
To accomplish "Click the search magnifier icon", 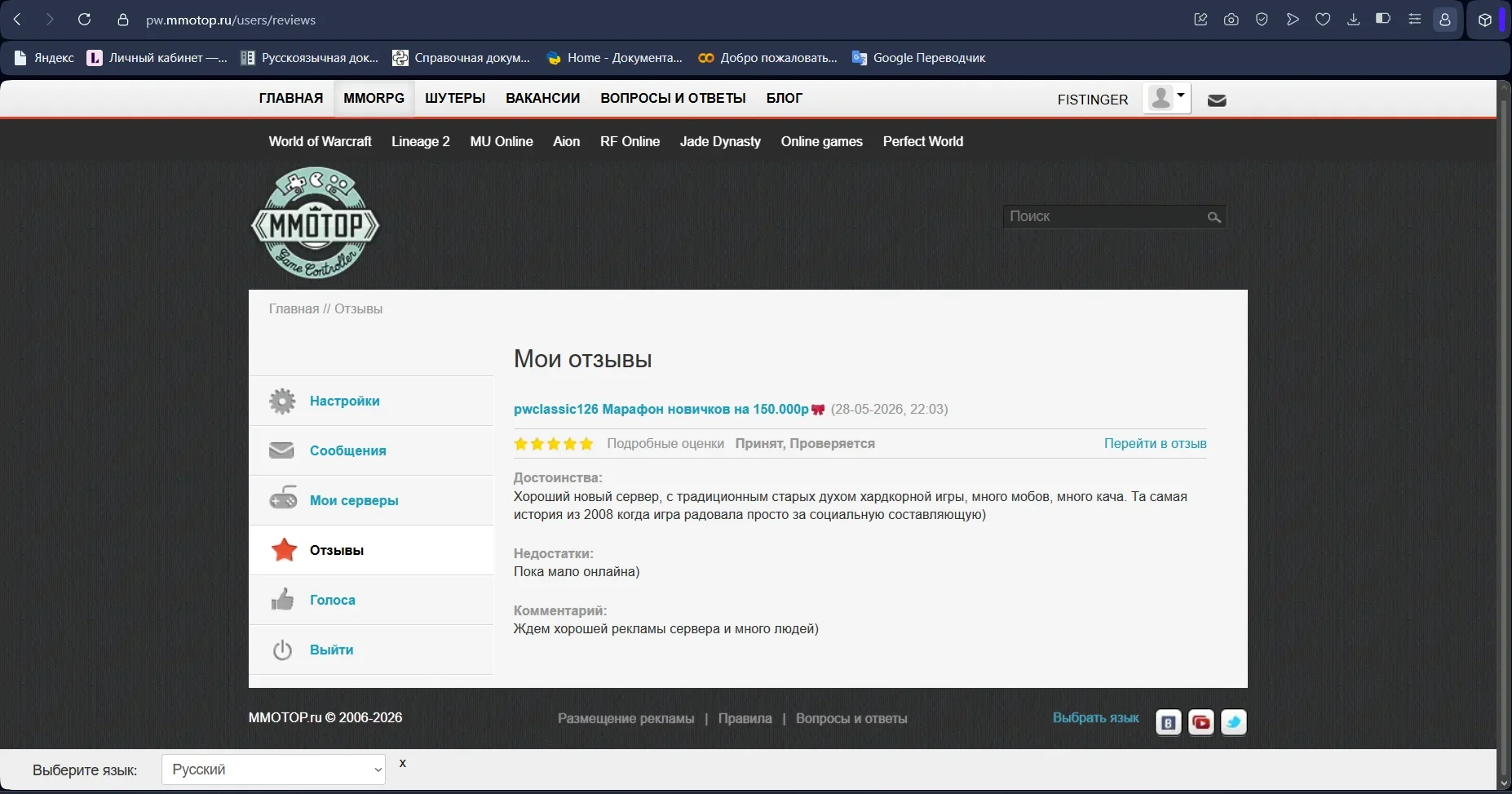I will (1214, 217).
